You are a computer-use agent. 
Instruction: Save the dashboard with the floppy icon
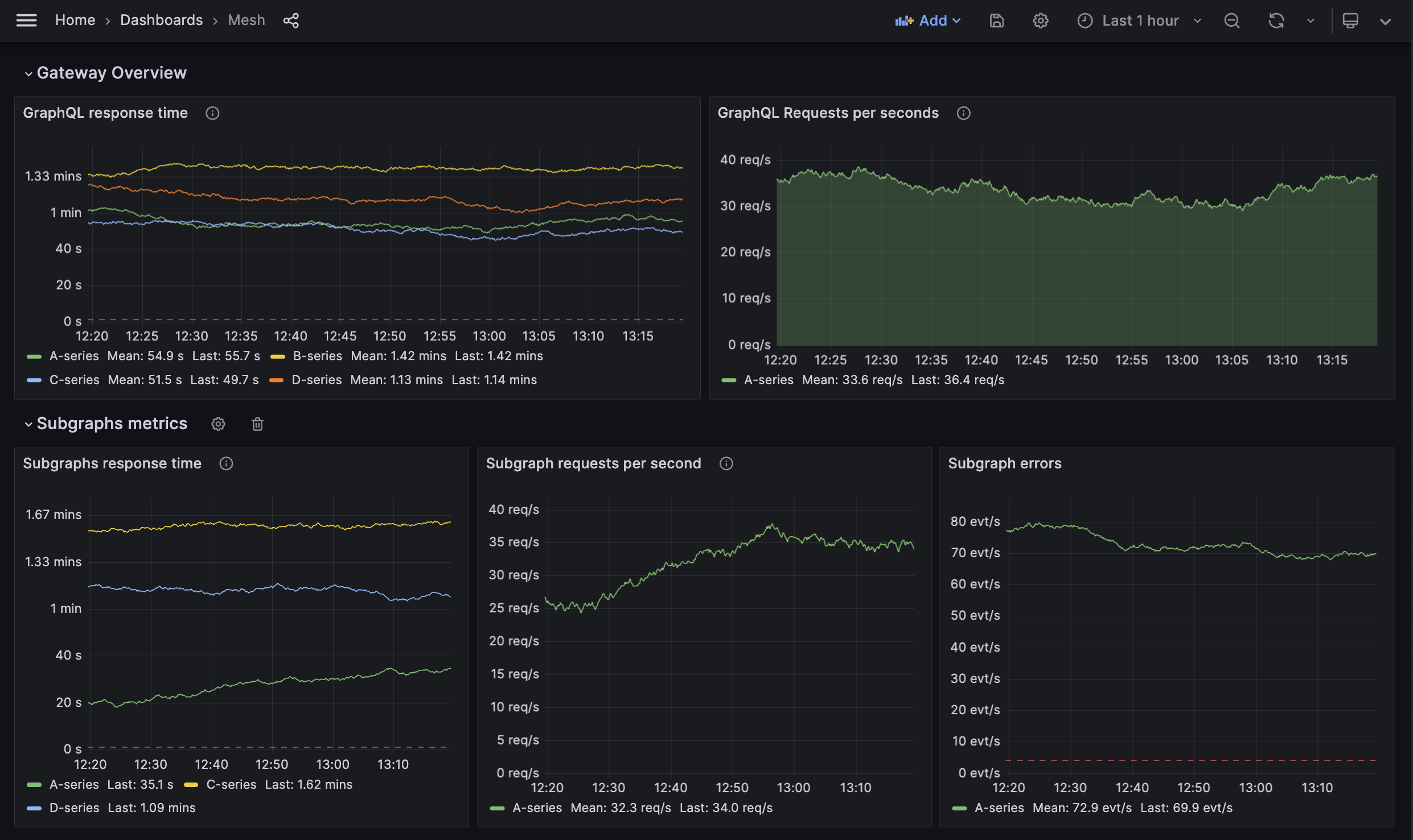996,20
